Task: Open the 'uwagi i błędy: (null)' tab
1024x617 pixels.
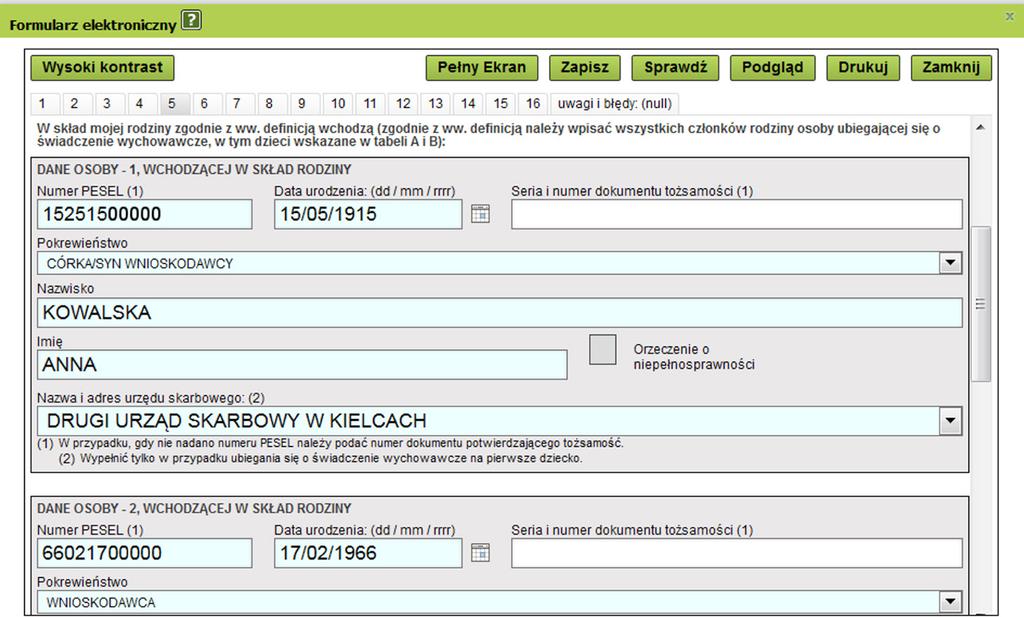Action: coord(615,104)
